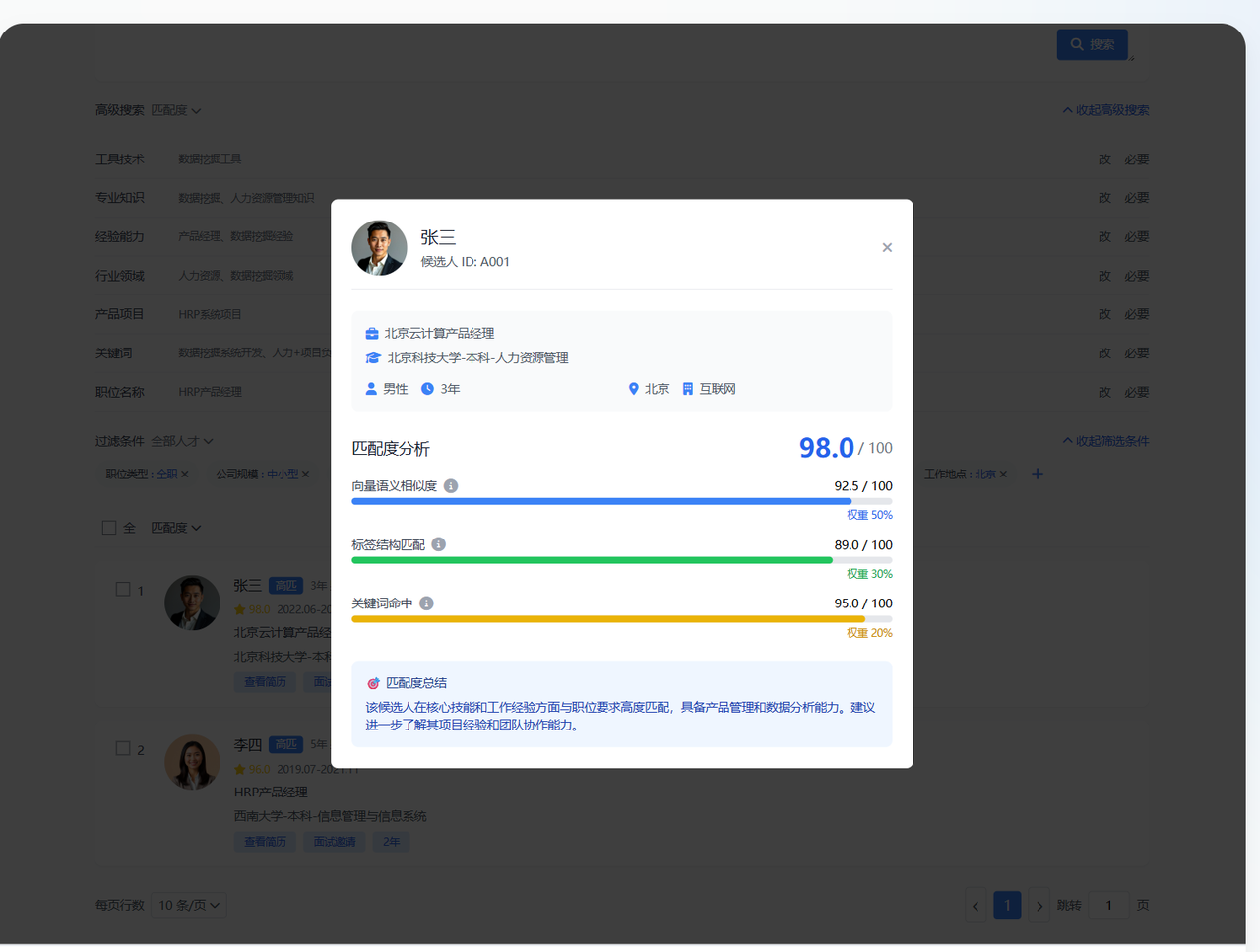Click the 跳转 page number input
This screenshot has height=952, width=1260.
click(1108, 906)
